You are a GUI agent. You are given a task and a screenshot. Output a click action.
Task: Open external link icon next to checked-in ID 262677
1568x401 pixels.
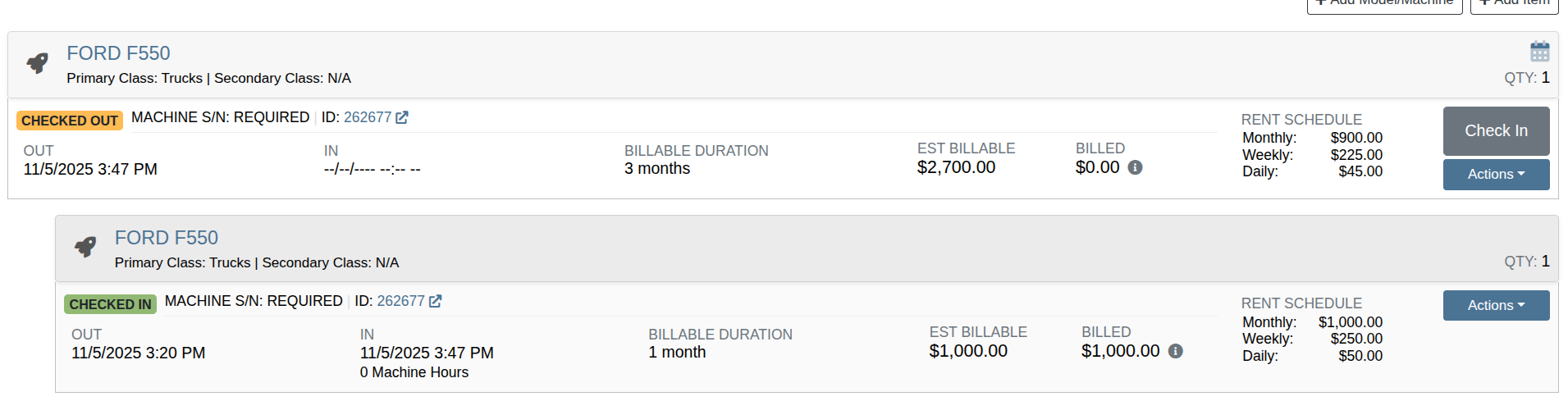click(436, 301)
